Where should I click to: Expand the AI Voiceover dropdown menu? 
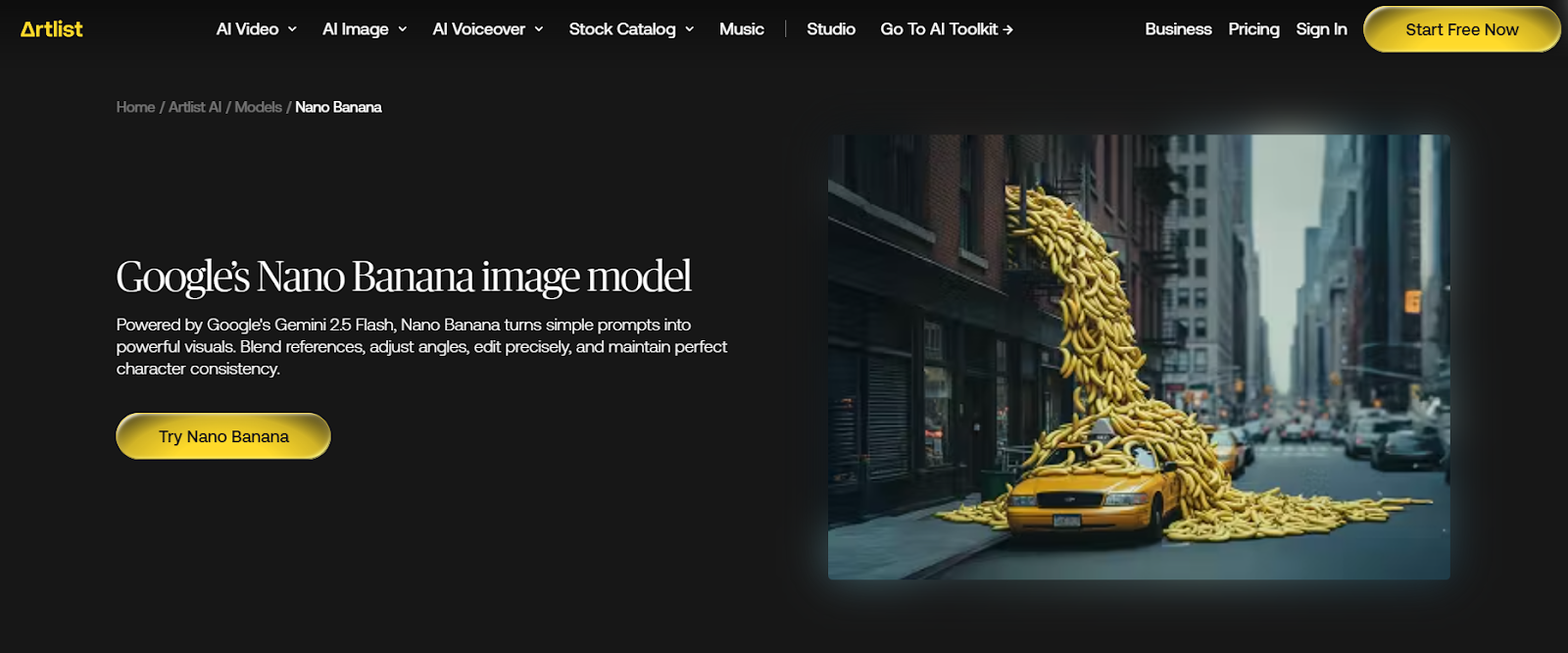[487, 29]
